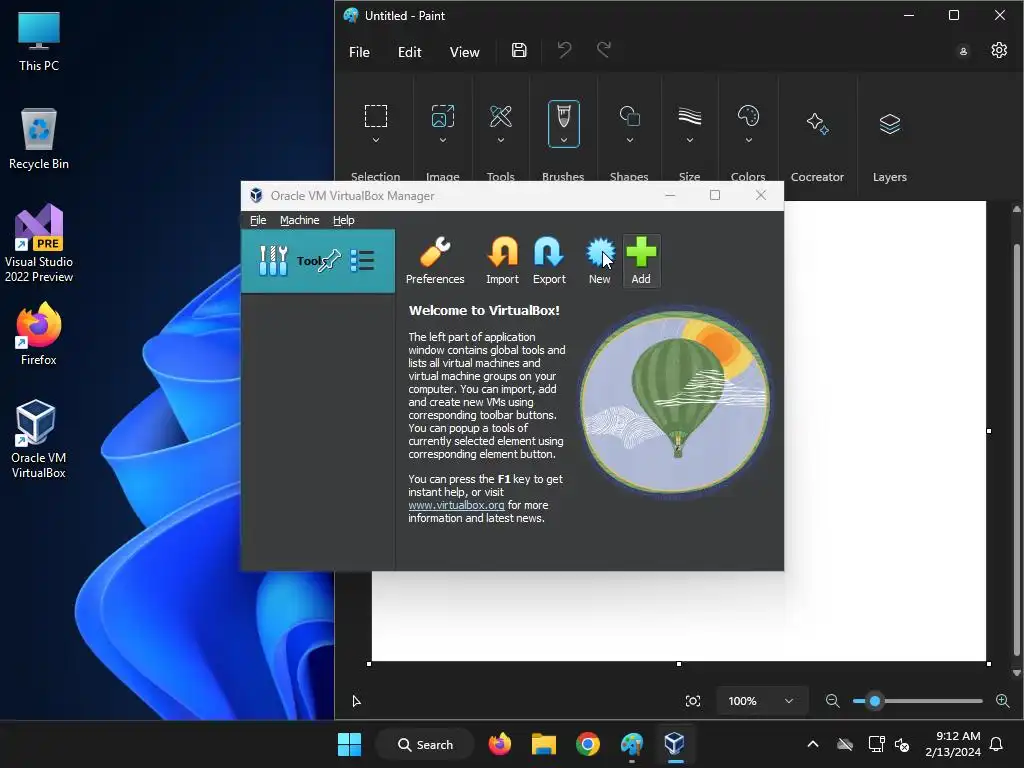Select the This PC desktop icon
The image size is (1024, 768).
pos(39,40)
